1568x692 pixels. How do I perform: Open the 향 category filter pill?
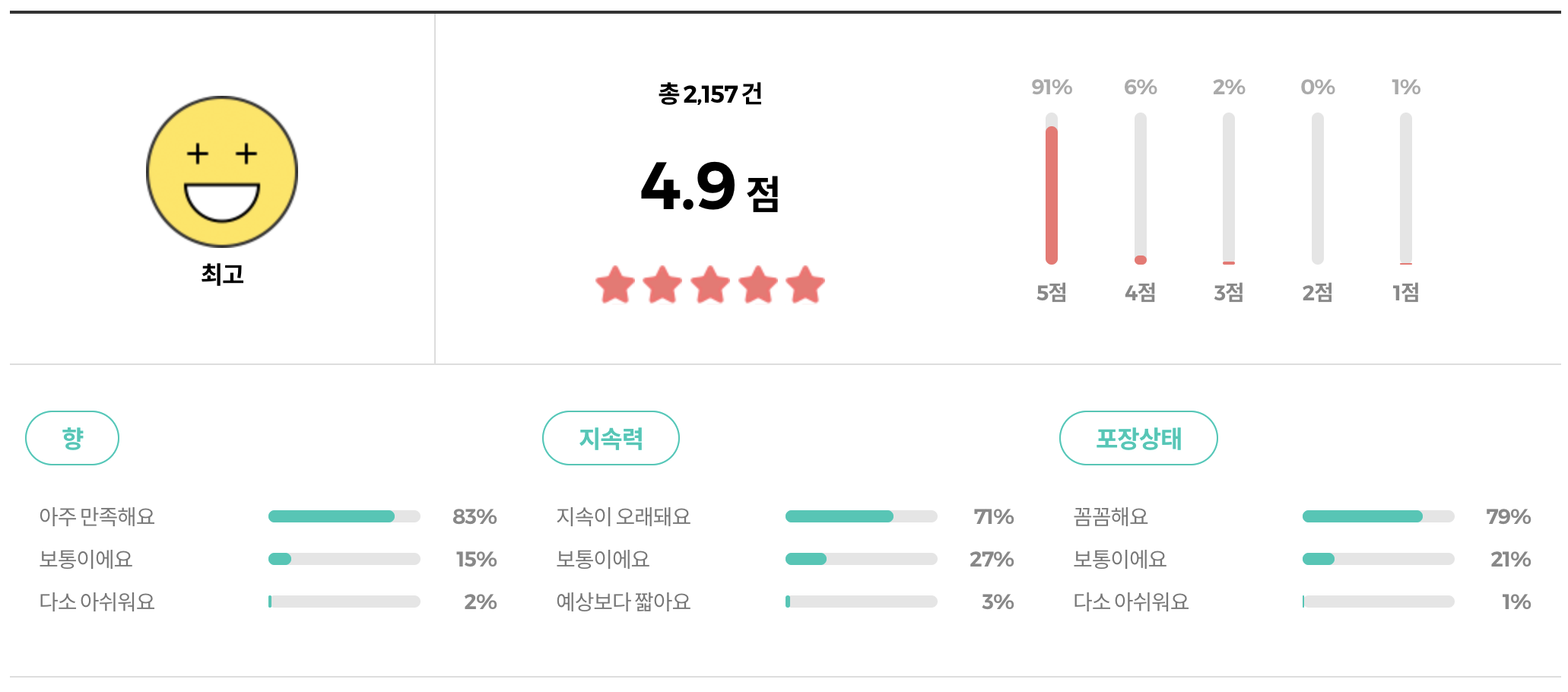[x=72, y=437]
